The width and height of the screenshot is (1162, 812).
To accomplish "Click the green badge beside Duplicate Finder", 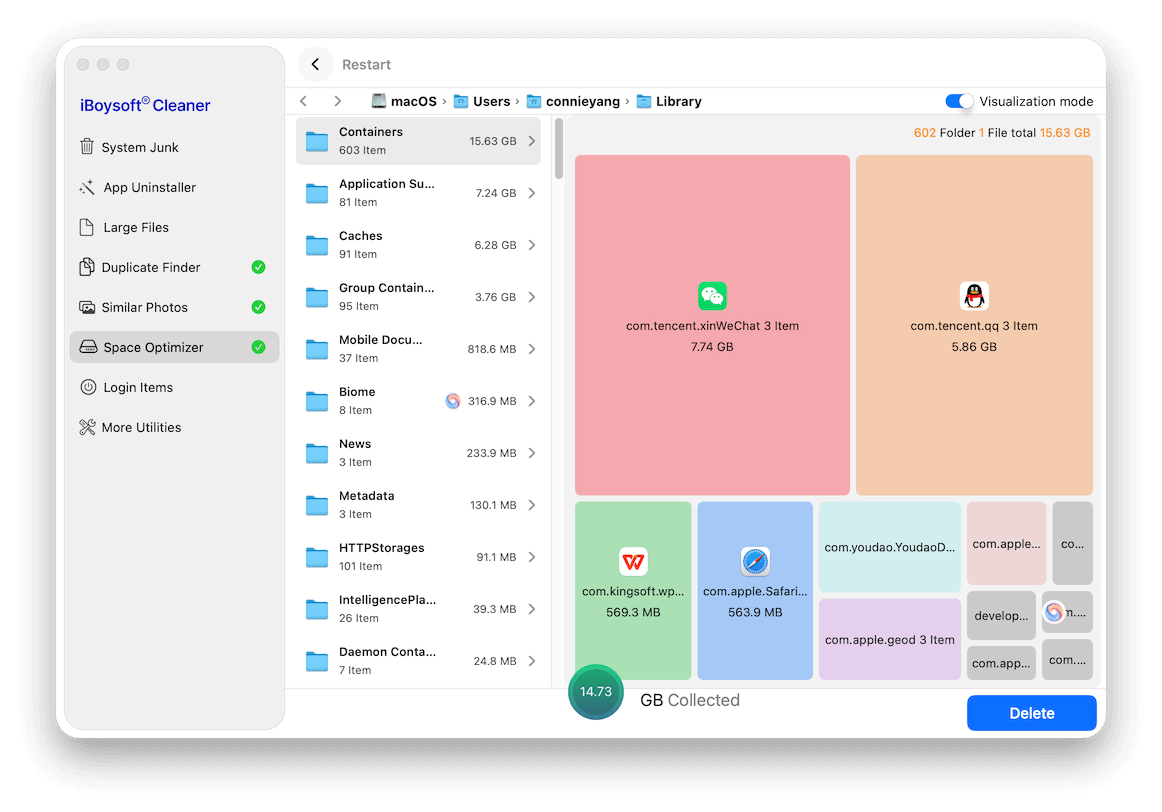I will click(x=258, y=267).
